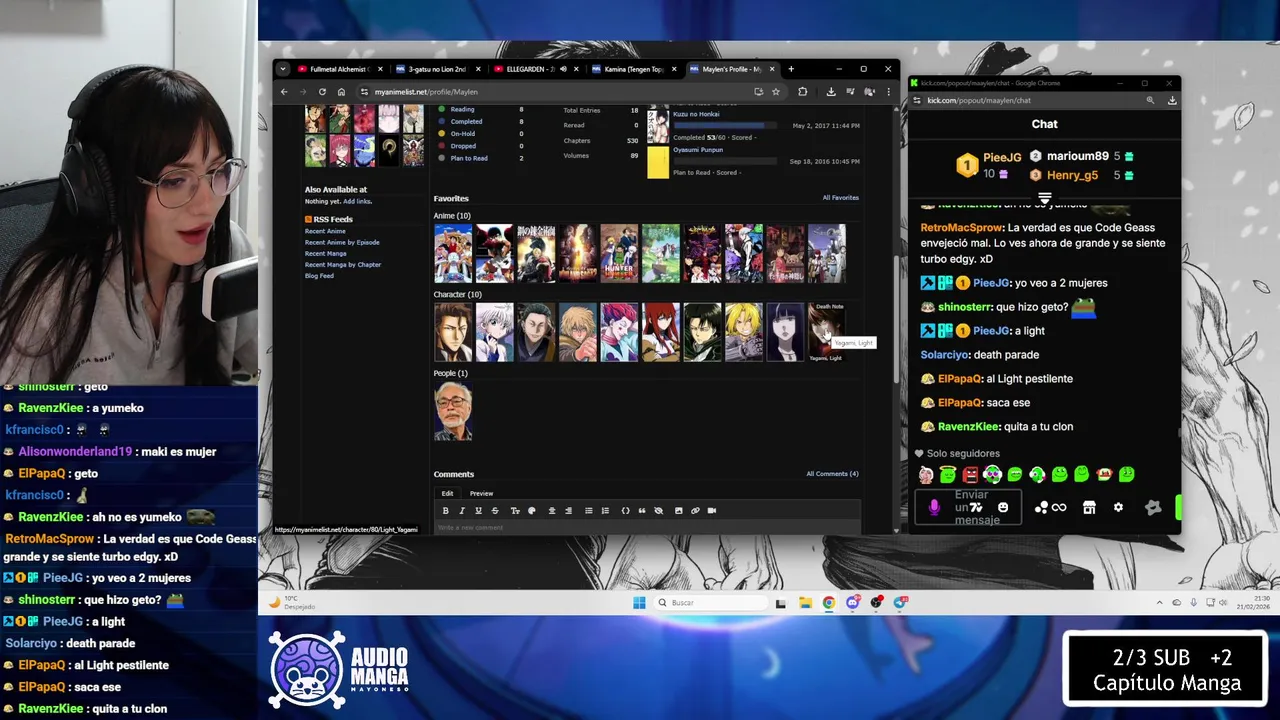
Task: Zoom icon in Kick chat address bar
Action: [1150, 100]
